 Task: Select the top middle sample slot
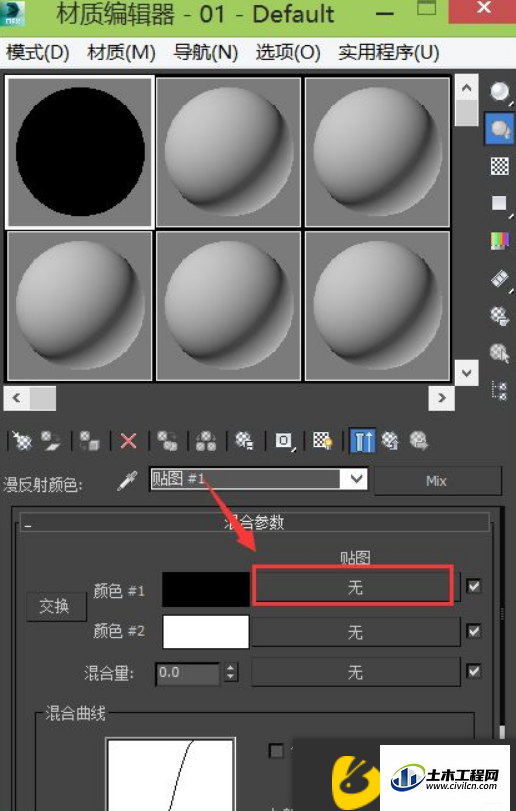(x=229, y=152)
